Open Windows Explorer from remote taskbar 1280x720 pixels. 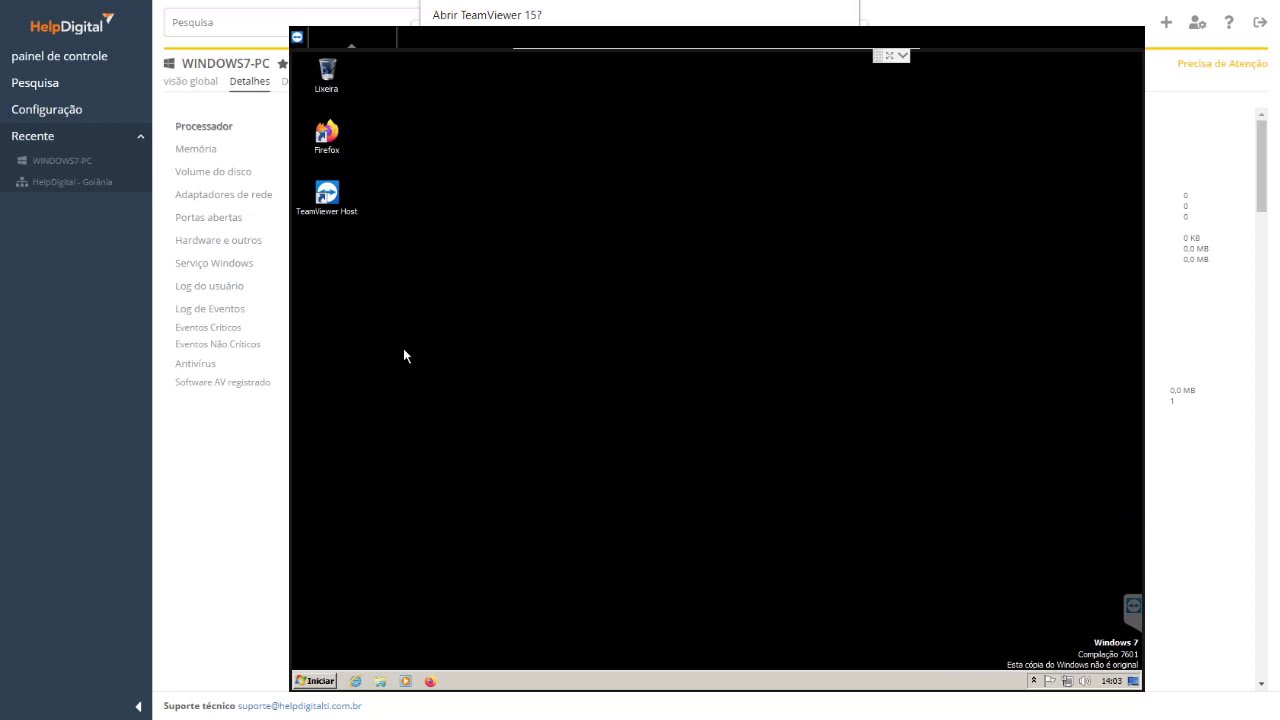point(381,681)
